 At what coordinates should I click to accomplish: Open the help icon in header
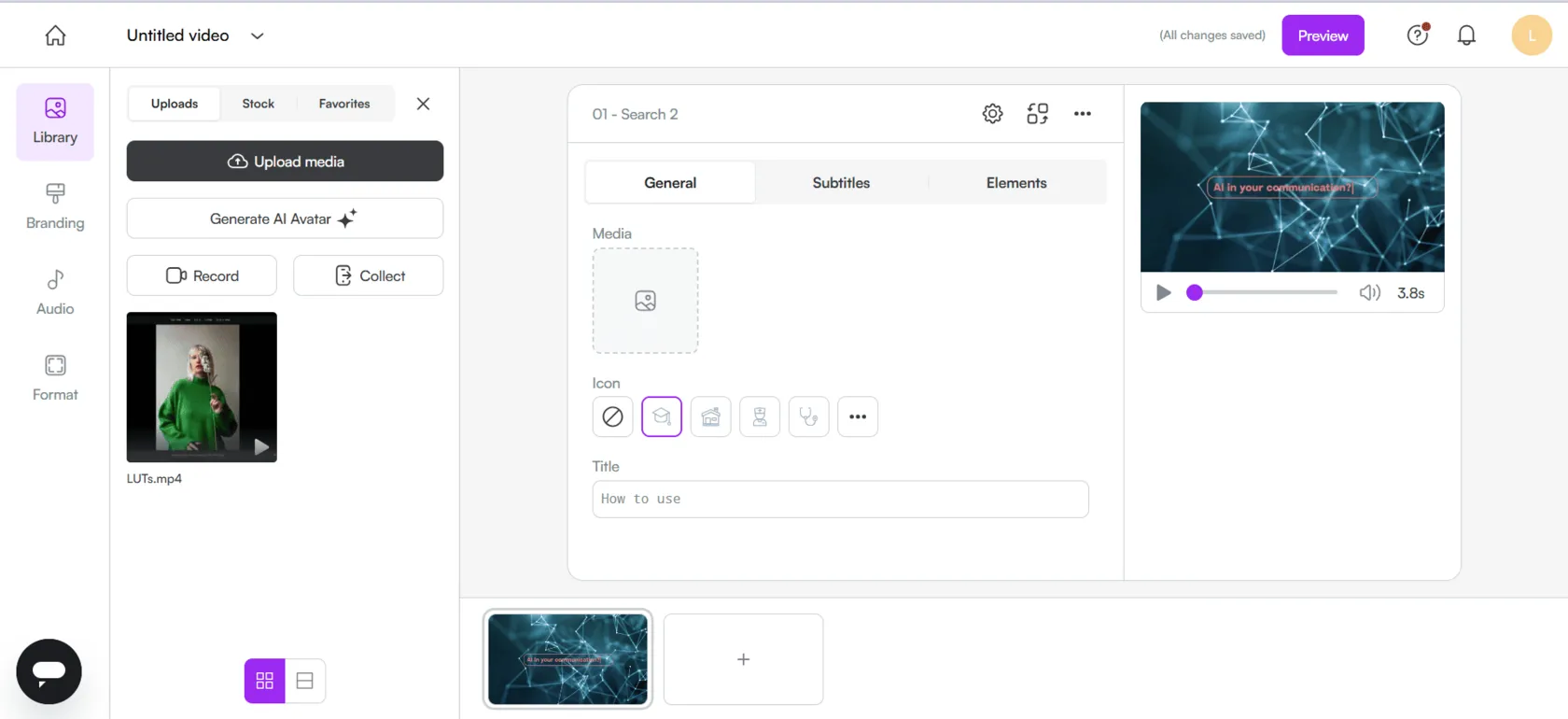tap(1417, 35)
